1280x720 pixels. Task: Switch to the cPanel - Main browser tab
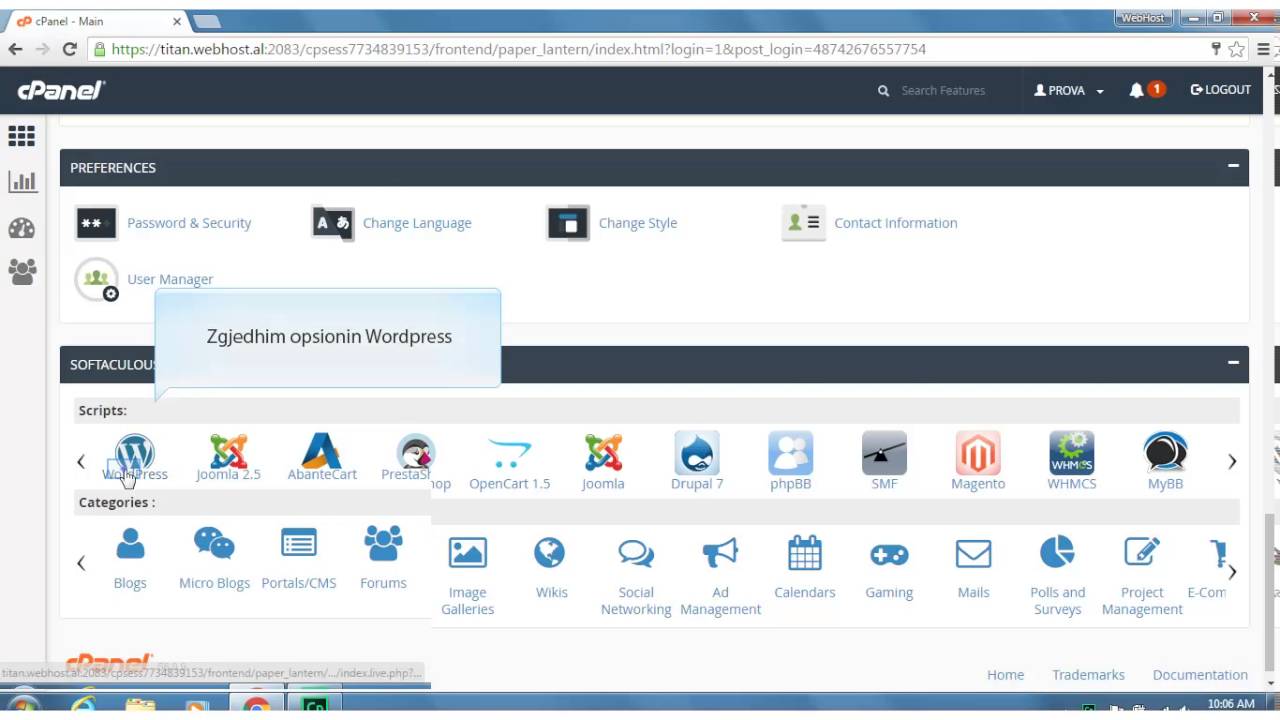[x=97, y=21]
